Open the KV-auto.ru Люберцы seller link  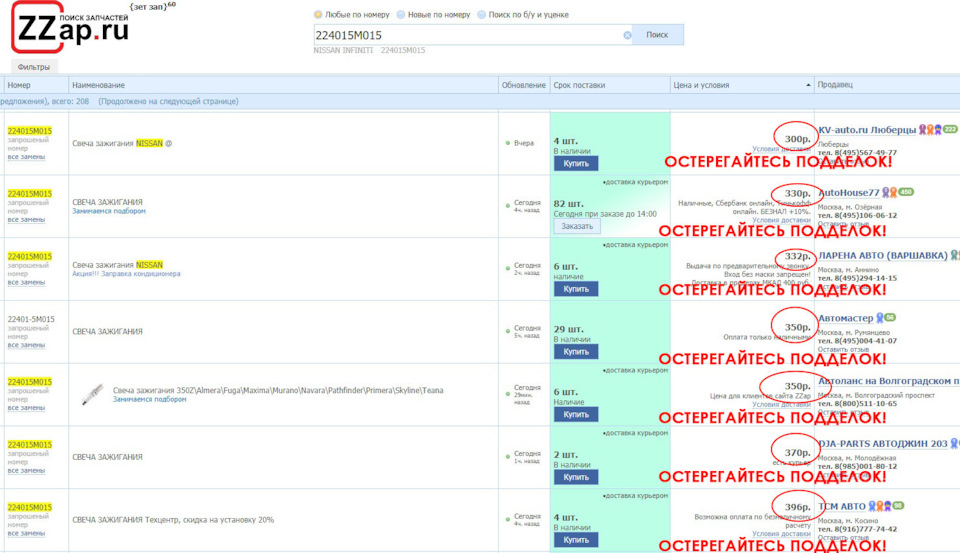coord(867,130)
